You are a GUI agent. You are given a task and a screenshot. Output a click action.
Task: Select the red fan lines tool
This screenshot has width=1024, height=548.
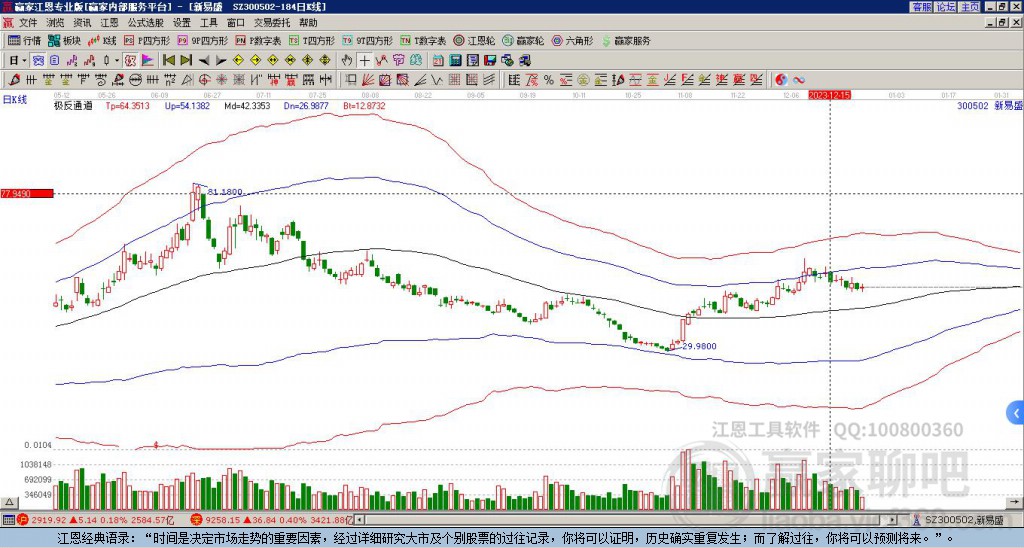(x=368, y=80)
